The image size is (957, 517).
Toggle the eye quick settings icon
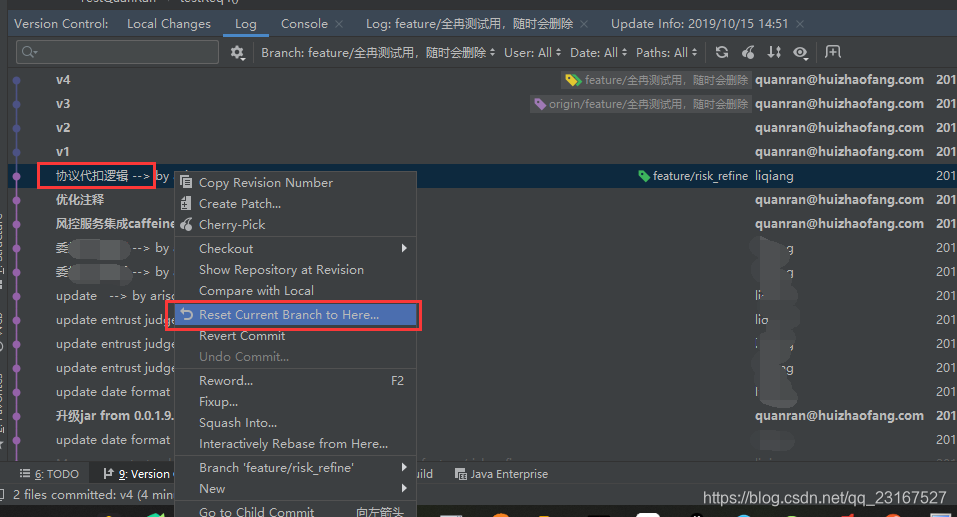pos(801,53)
